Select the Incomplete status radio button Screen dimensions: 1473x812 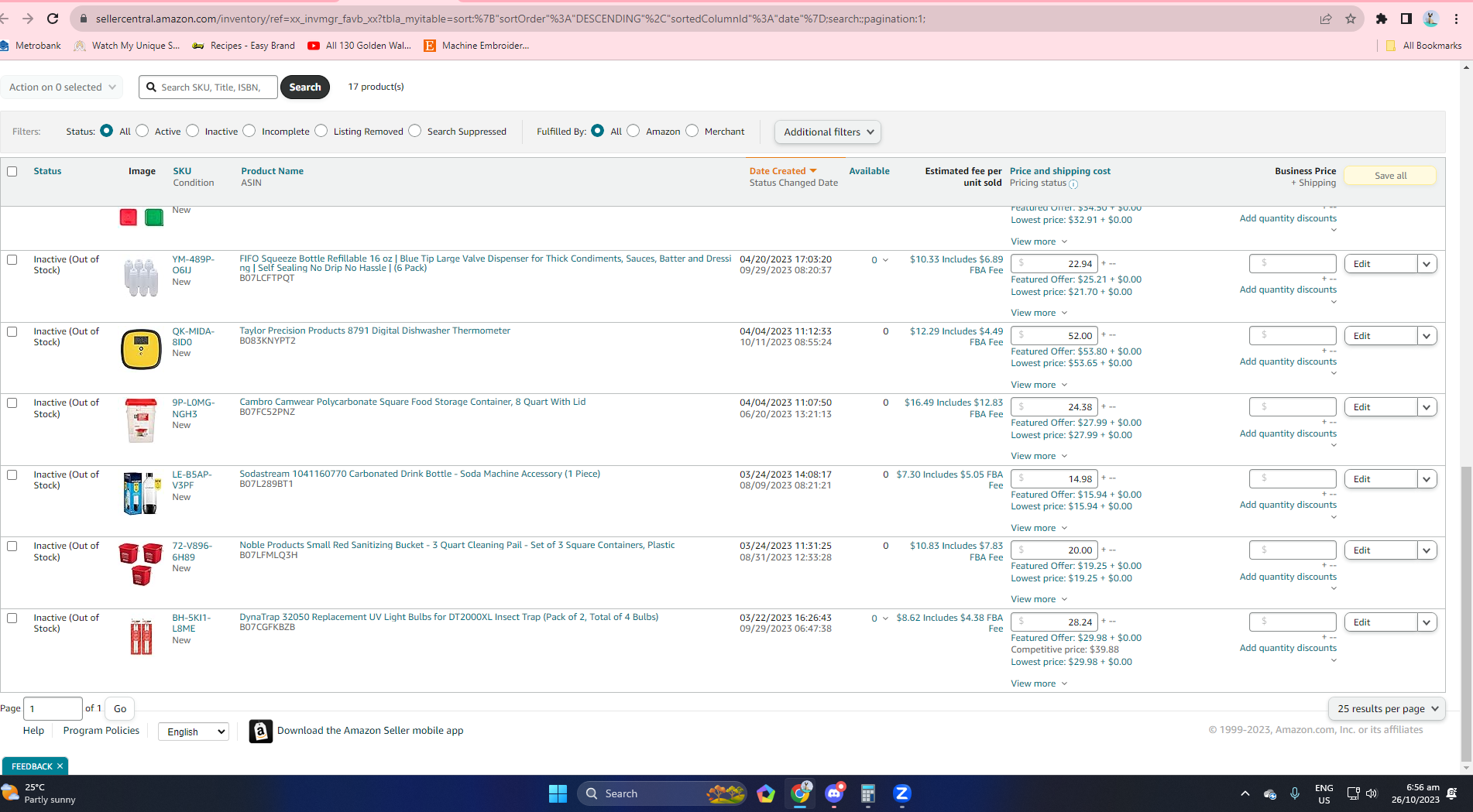tap(249, 131)
